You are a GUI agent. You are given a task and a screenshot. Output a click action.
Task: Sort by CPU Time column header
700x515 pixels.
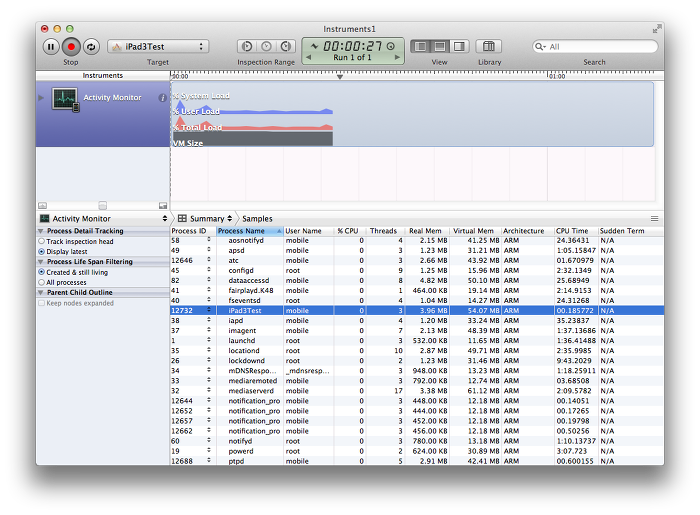(x=576, y=231)
